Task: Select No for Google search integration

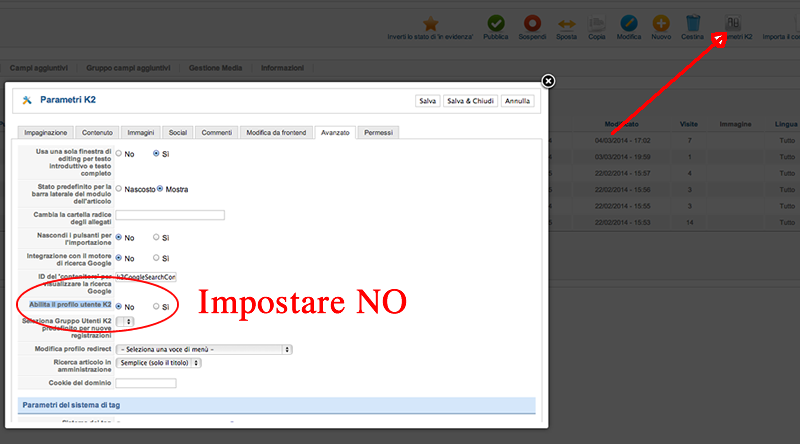Action: tap(119, 258)
